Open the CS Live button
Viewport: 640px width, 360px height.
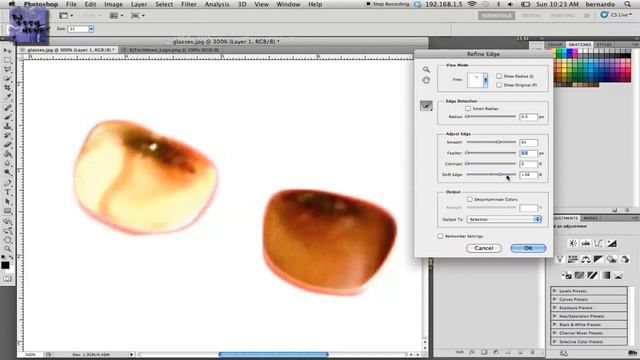click(x=616, y=15)
